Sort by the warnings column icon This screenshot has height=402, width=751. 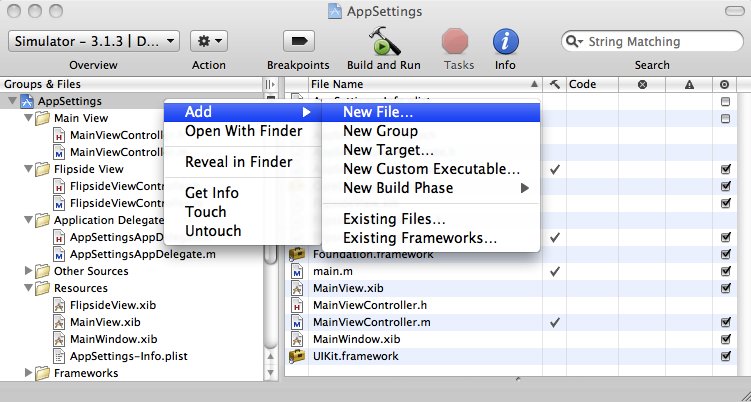tap(689, 84)
